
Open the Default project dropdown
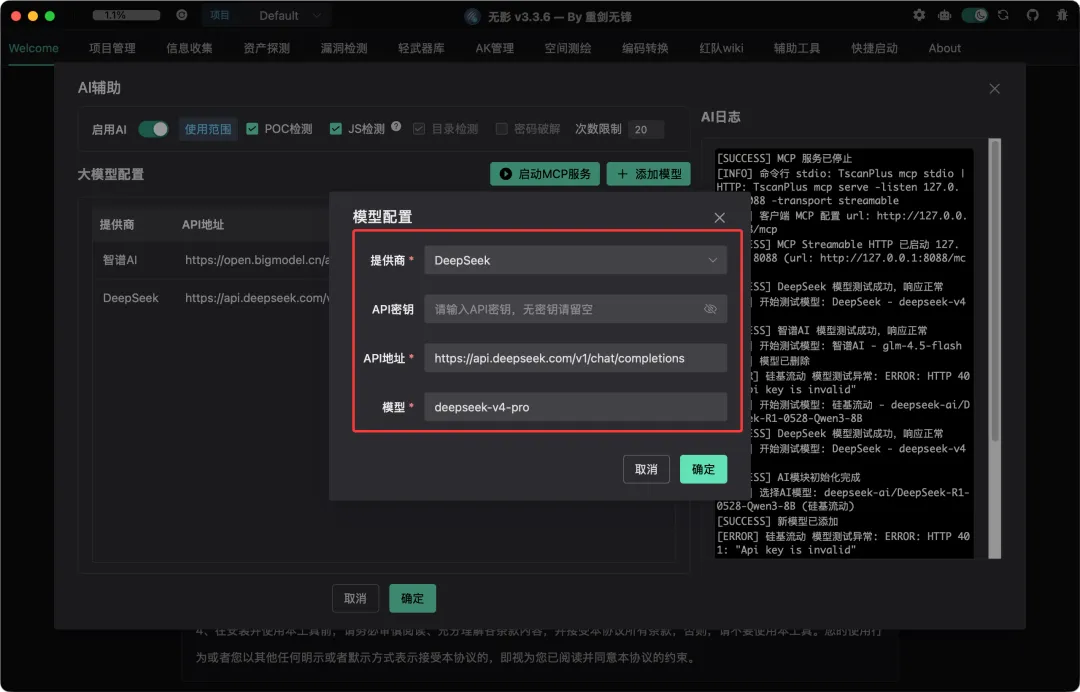point(289,15)
